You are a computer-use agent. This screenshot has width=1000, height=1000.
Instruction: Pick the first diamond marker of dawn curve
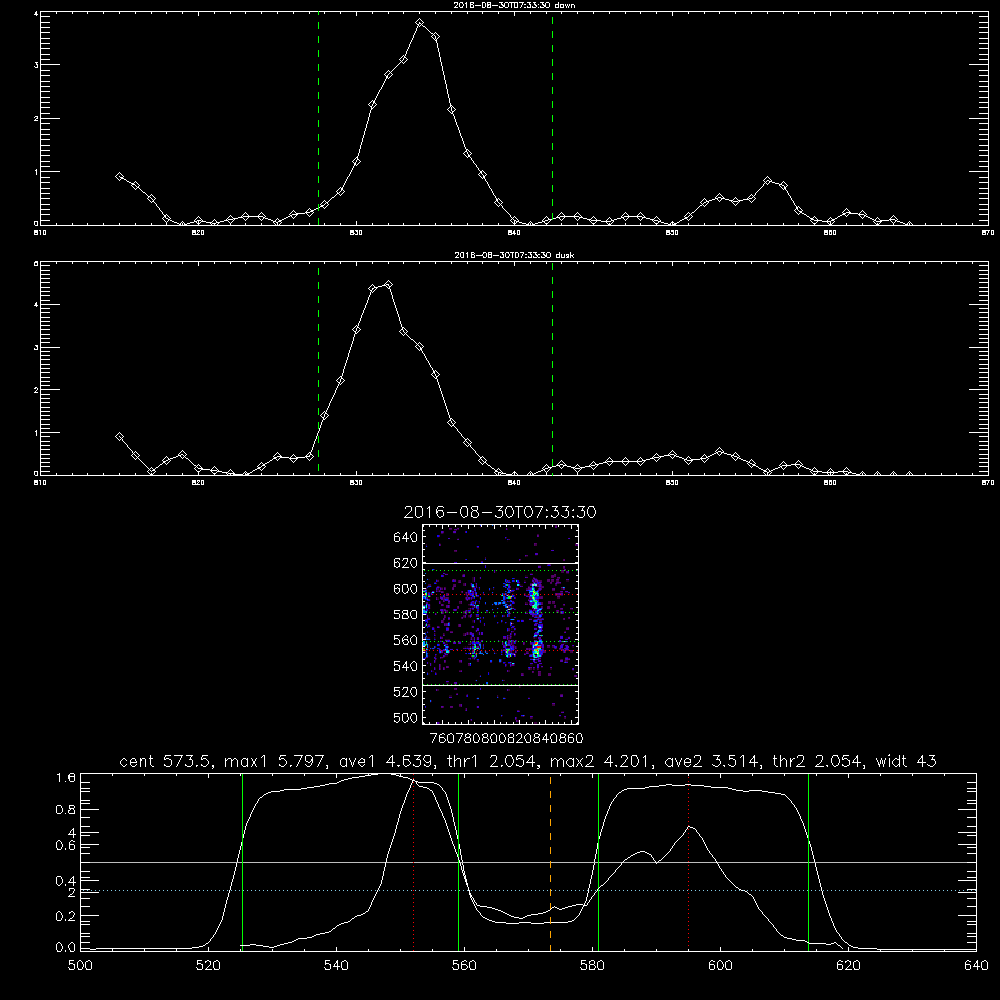click(x=119, y=176)
